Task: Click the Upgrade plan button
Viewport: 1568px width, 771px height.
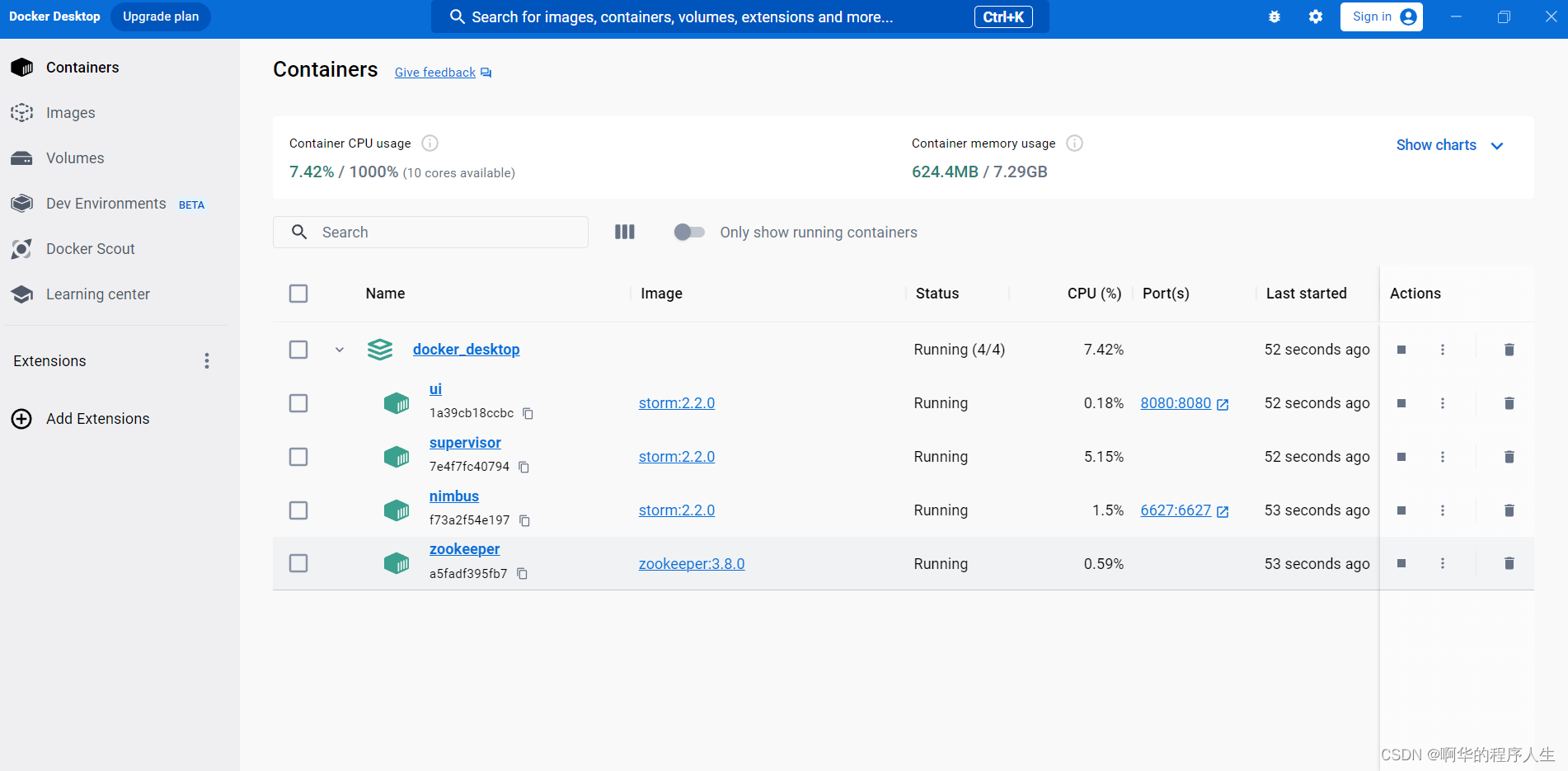Action: point(161,16)
